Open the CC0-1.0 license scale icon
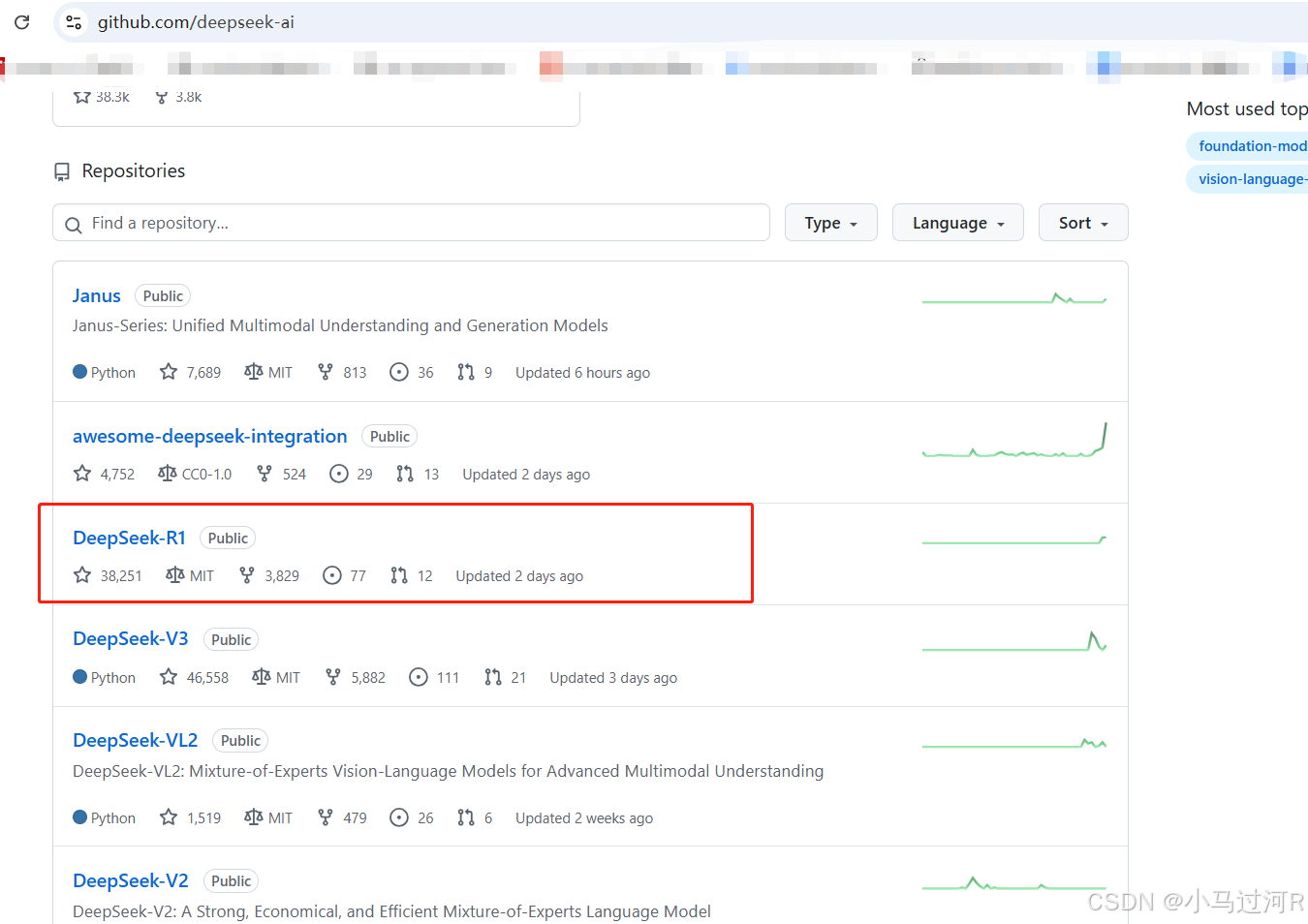The height and width of the screenshot is (924, 1308). (168, 474)
